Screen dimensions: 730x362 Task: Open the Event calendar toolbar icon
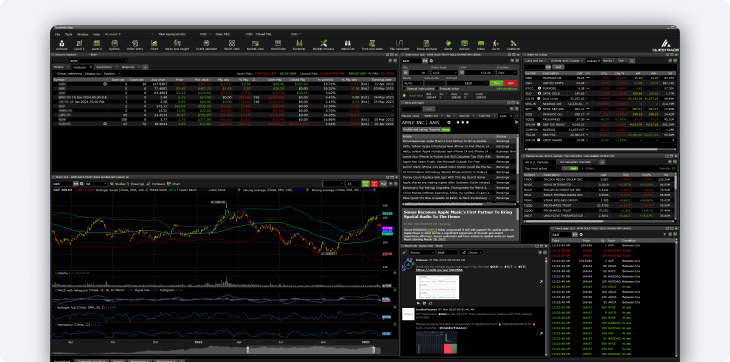[205, 45]
